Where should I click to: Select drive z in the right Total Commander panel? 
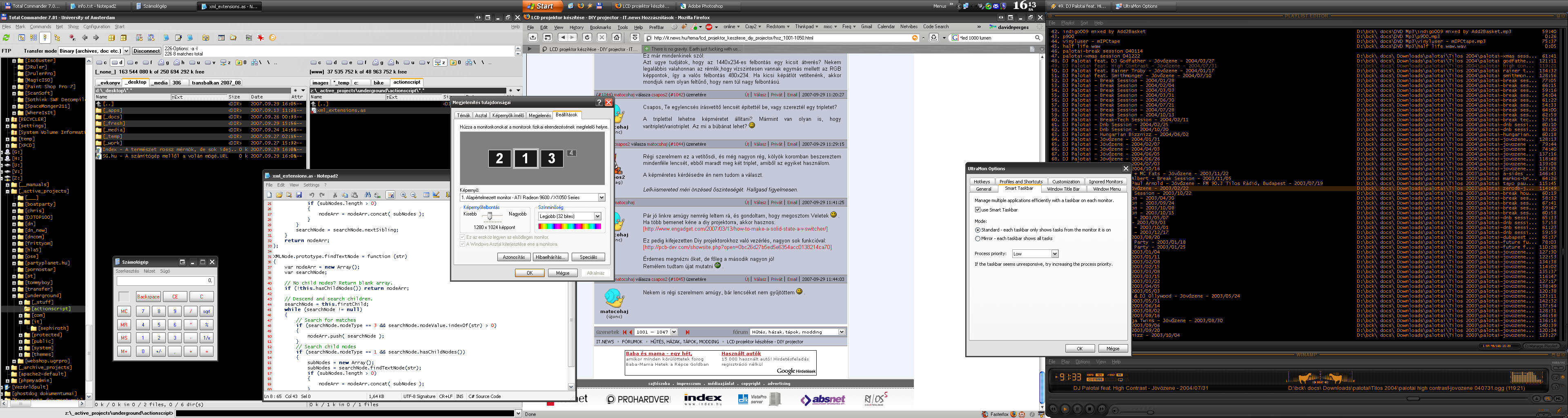tap(440, 62)
